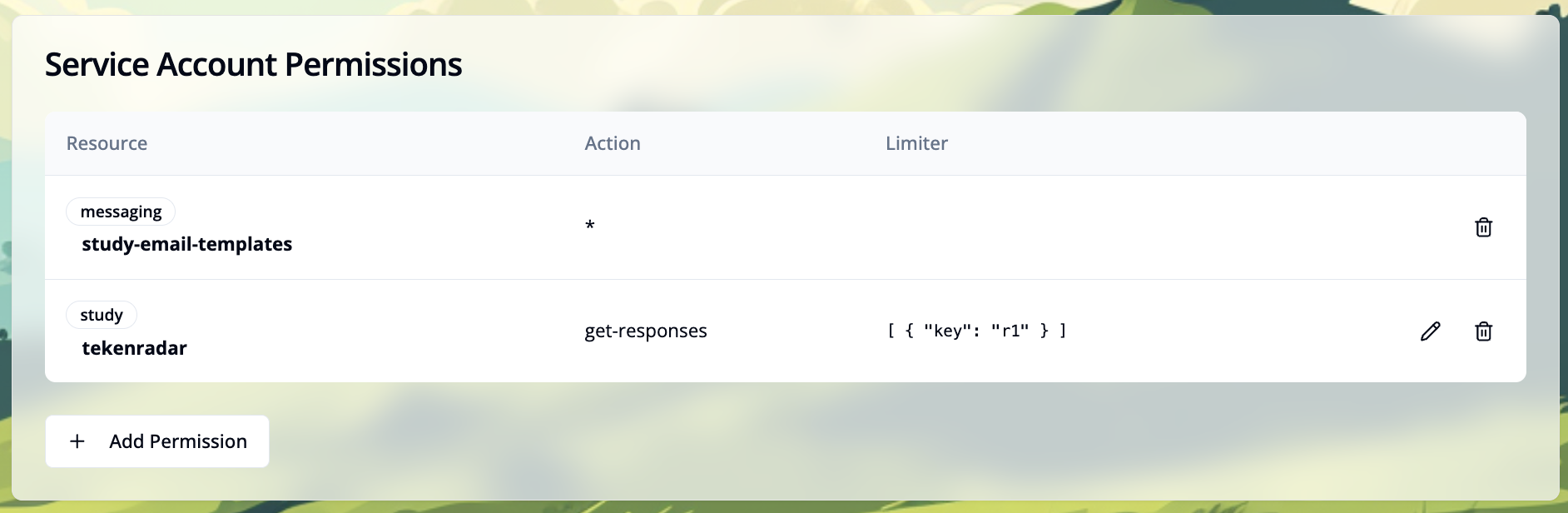The height and width of the screenshot is (513, 1568).
Task: Click the plus icon on Add Permission
Action: pyautogui.click(x=78, y=441)
